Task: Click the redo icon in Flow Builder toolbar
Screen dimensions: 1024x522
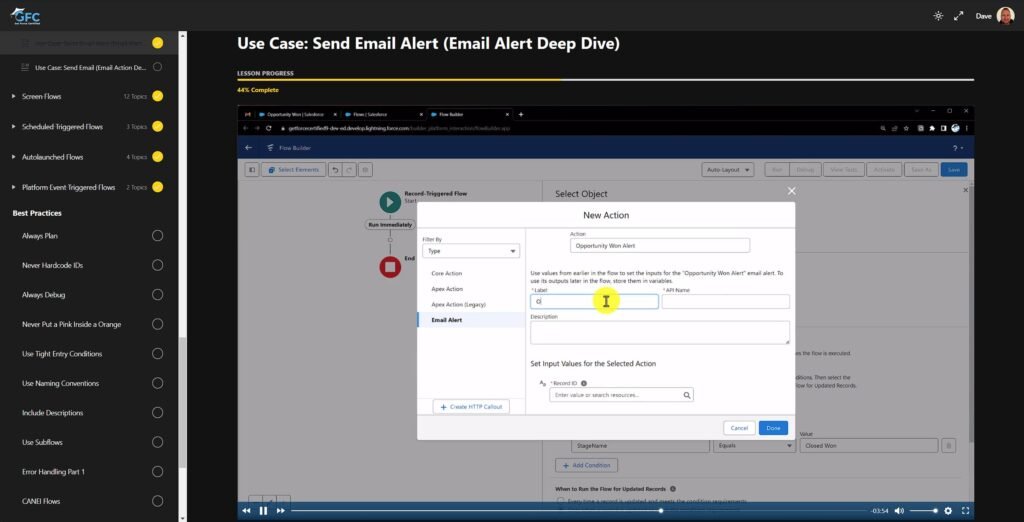Action: pos(350,170)
